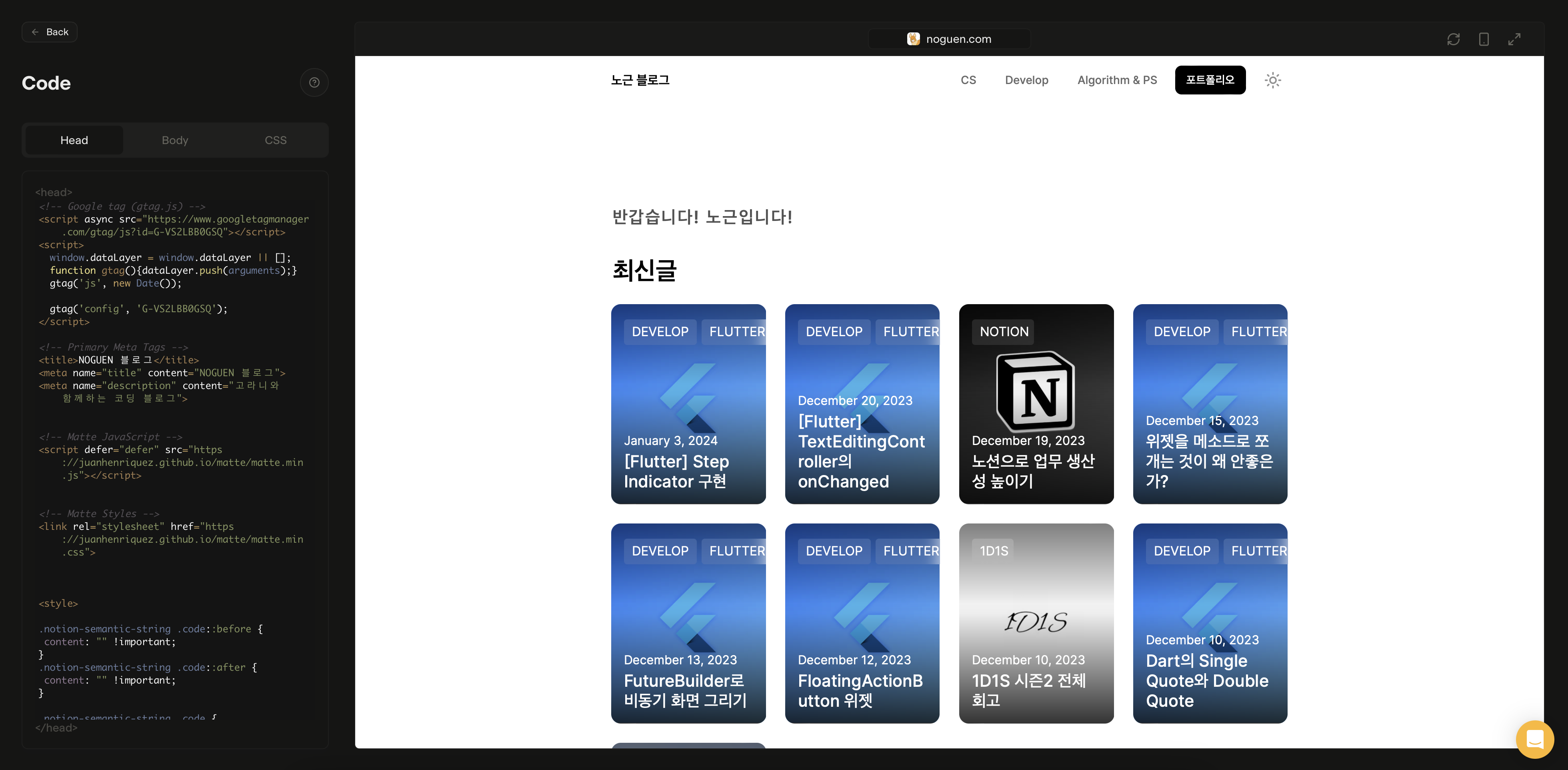Click the refresh preview icon

point(1454,39)
